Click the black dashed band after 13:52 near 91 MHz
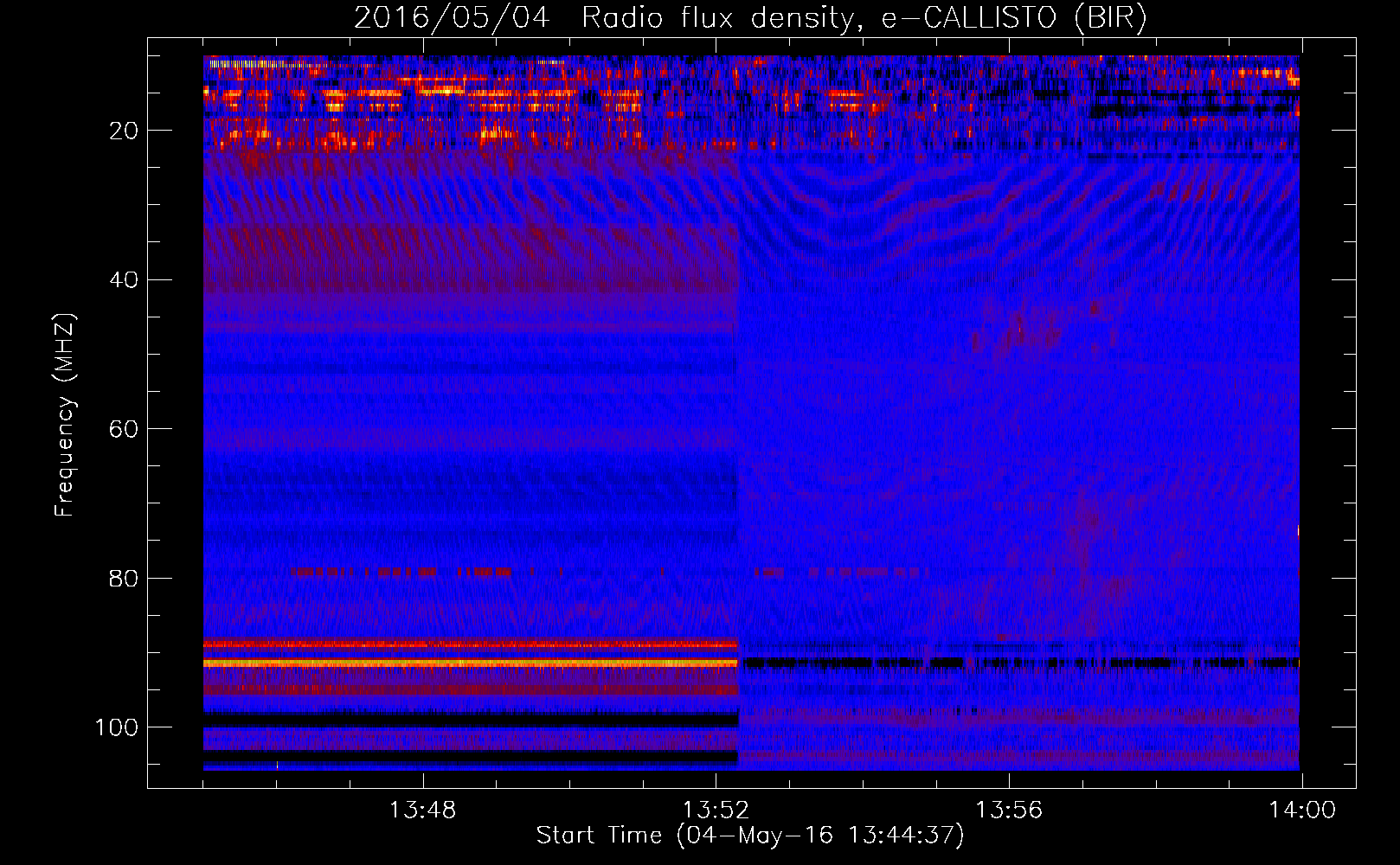Image resolution: width=1400 pixels, height=865 pixels. tap(1021, 663)
